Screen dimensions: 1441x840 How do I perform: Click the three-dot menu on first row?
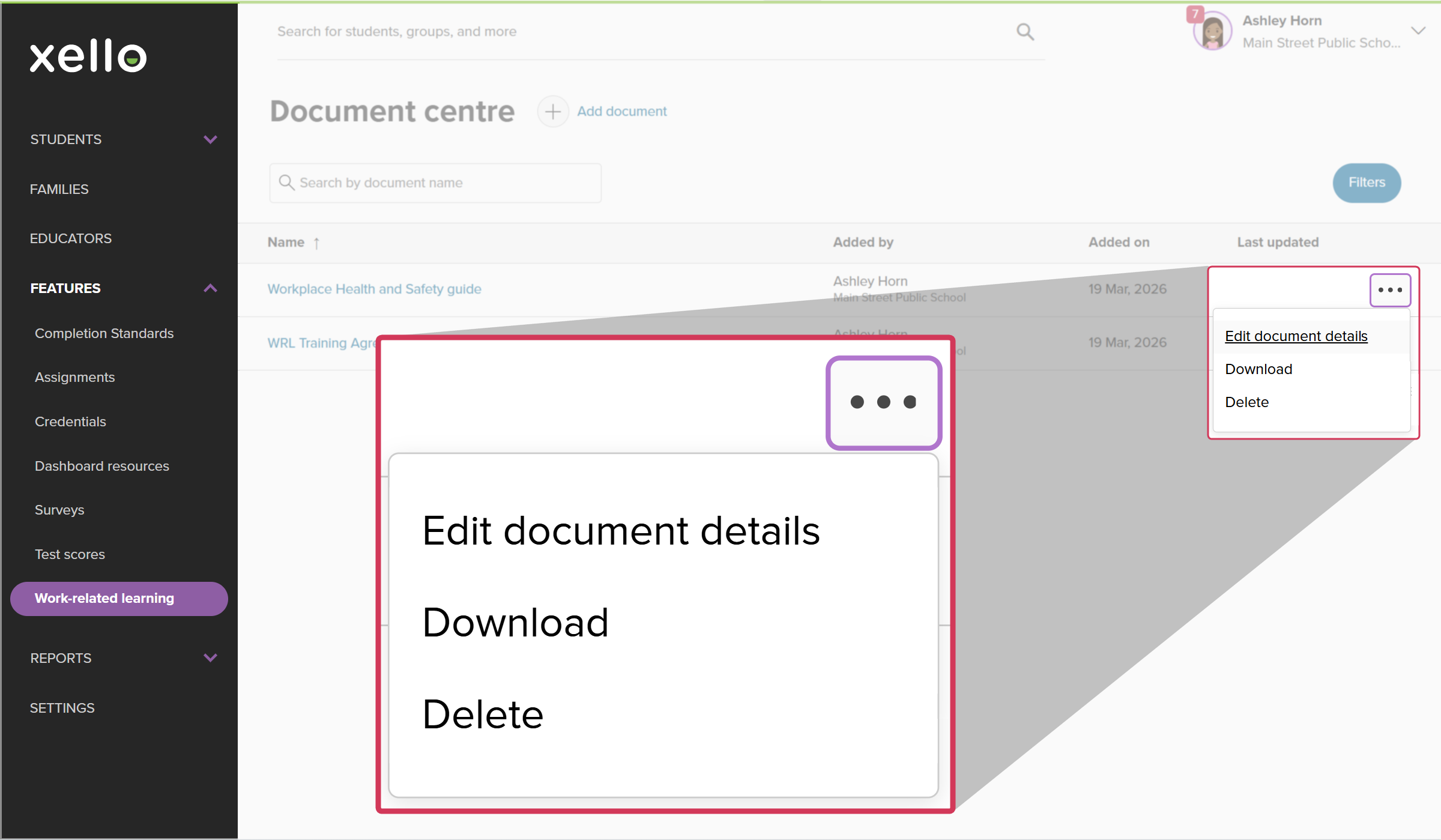[1389, 290]
